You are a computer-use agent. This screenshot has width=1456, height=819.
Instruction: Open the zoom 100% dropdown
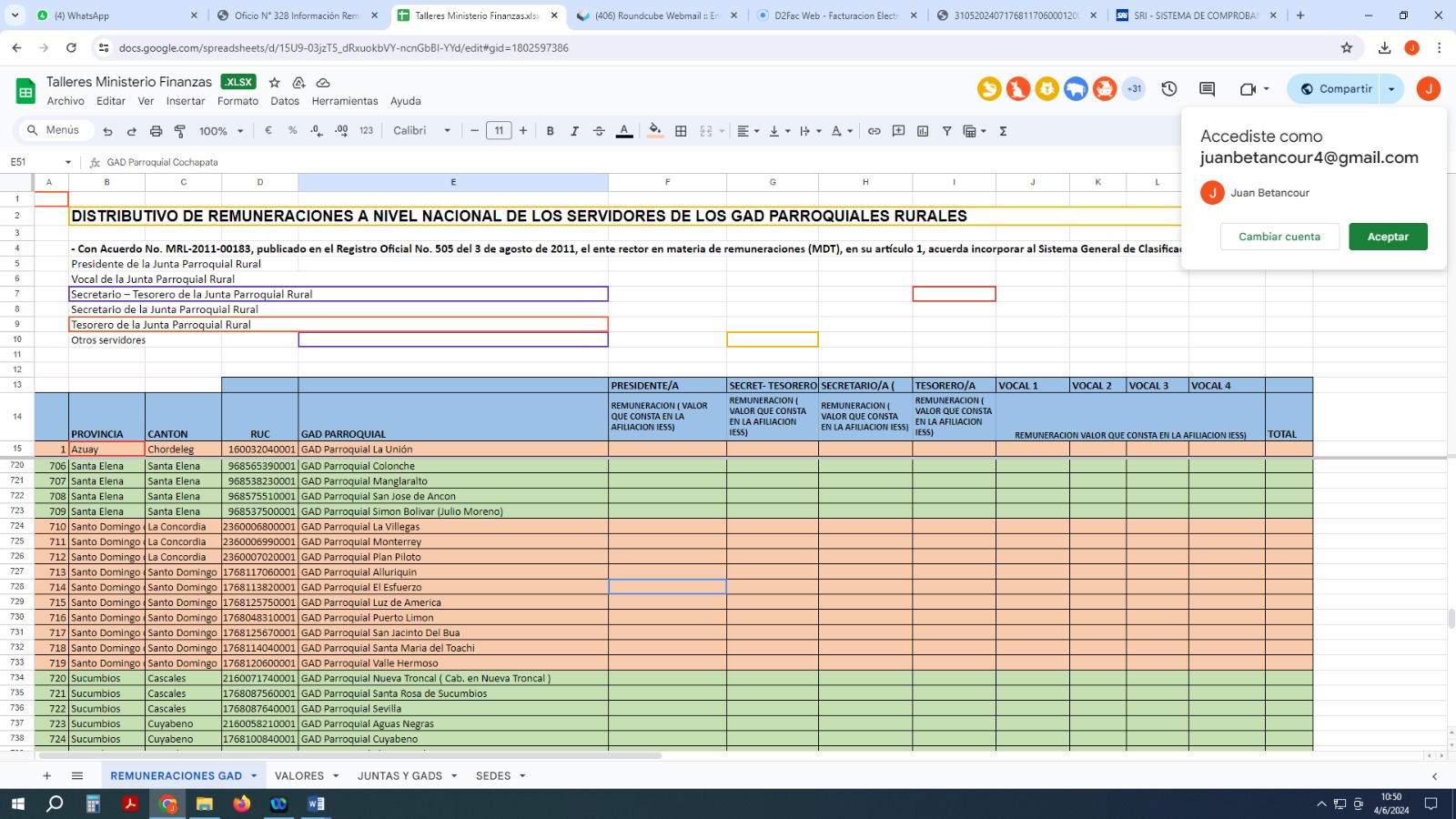tap(221, 131)
